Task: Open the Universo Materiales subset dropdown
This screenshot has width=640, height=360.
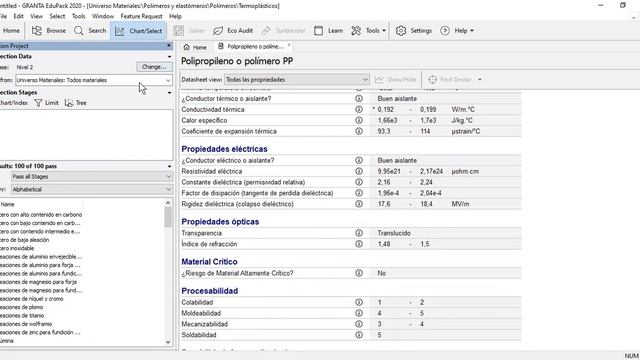Action: (93, 80)
